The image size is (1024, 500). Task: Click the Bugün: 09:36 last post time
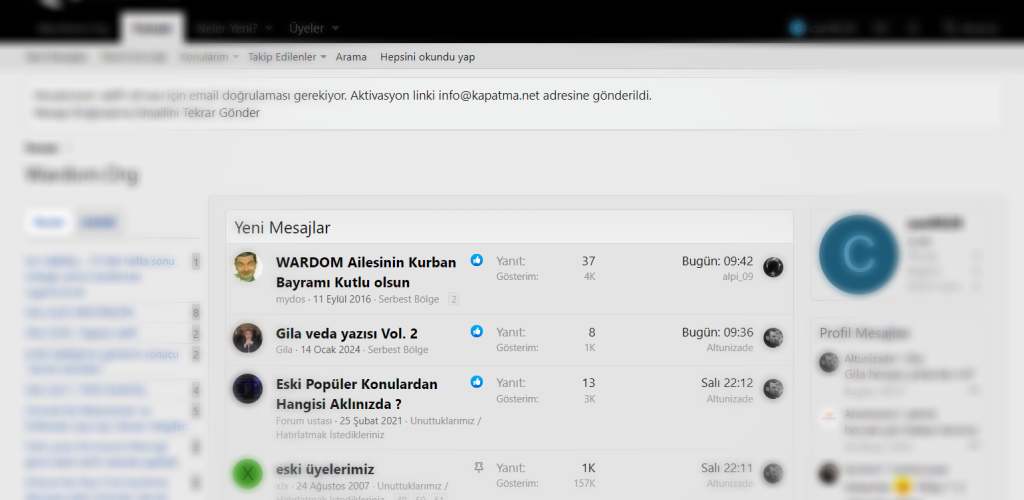[718, 332]
